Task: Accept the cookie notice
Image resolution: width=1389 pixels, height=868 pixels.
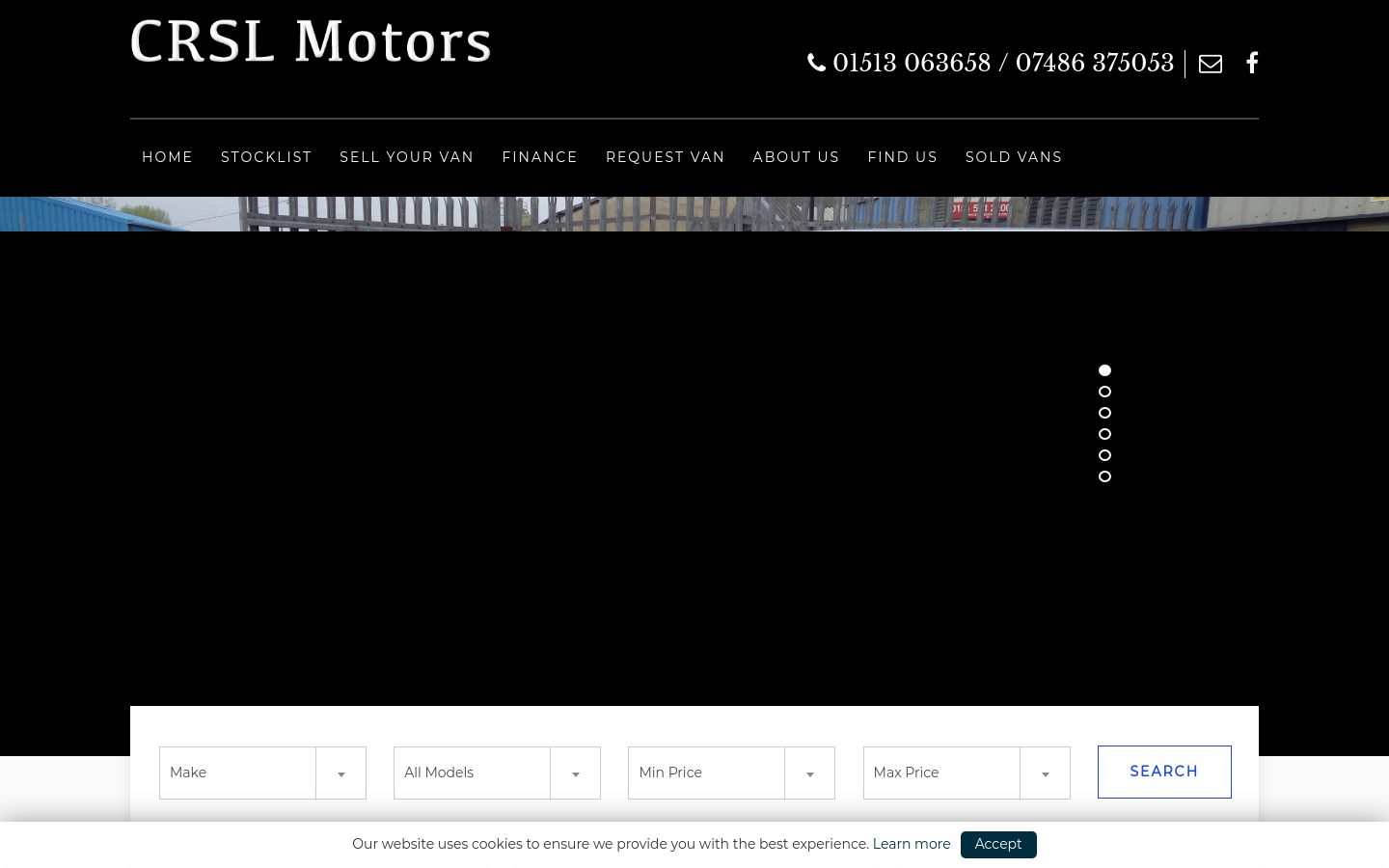Action: 998,844
